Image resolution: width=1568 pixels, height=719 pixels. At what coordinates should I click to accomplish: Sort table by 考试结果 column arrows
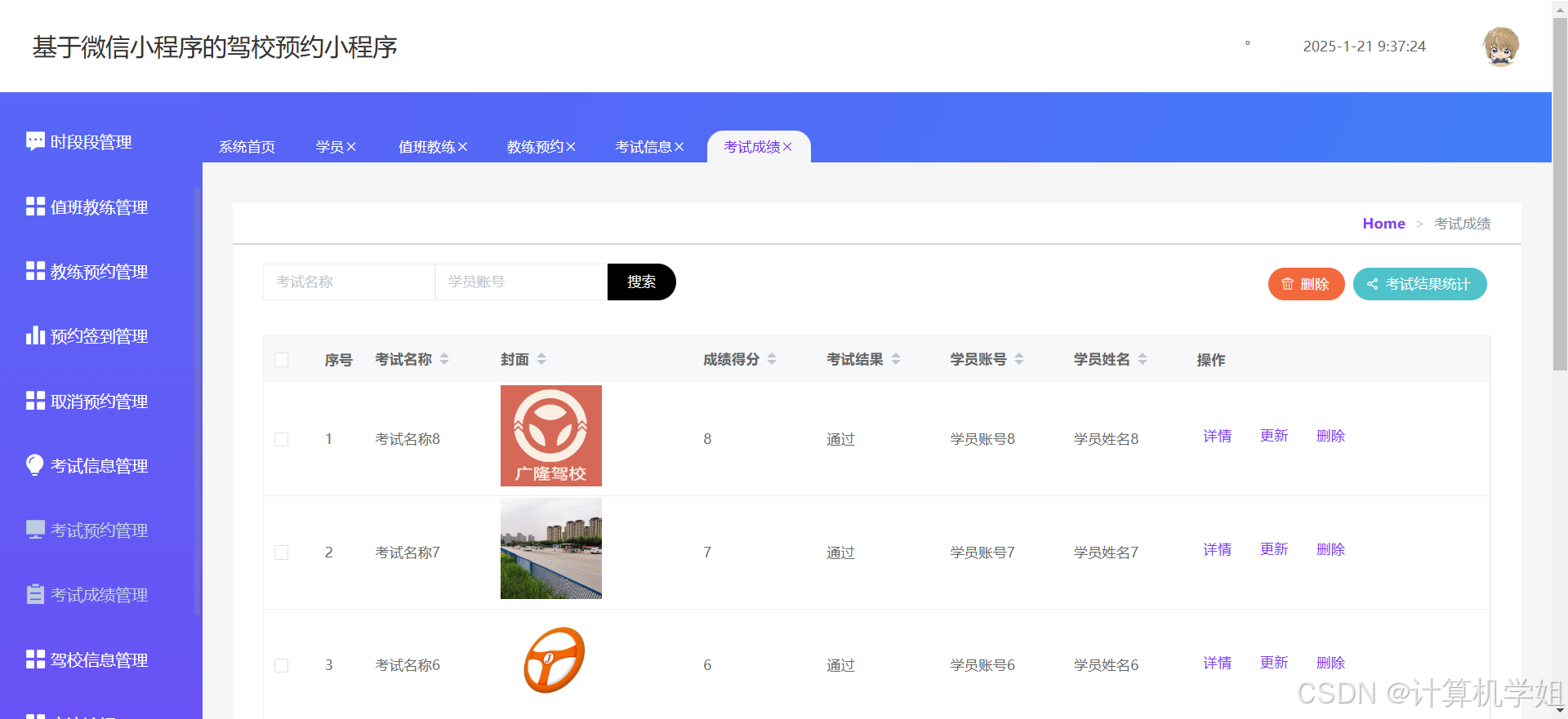[x=896, y=359]
